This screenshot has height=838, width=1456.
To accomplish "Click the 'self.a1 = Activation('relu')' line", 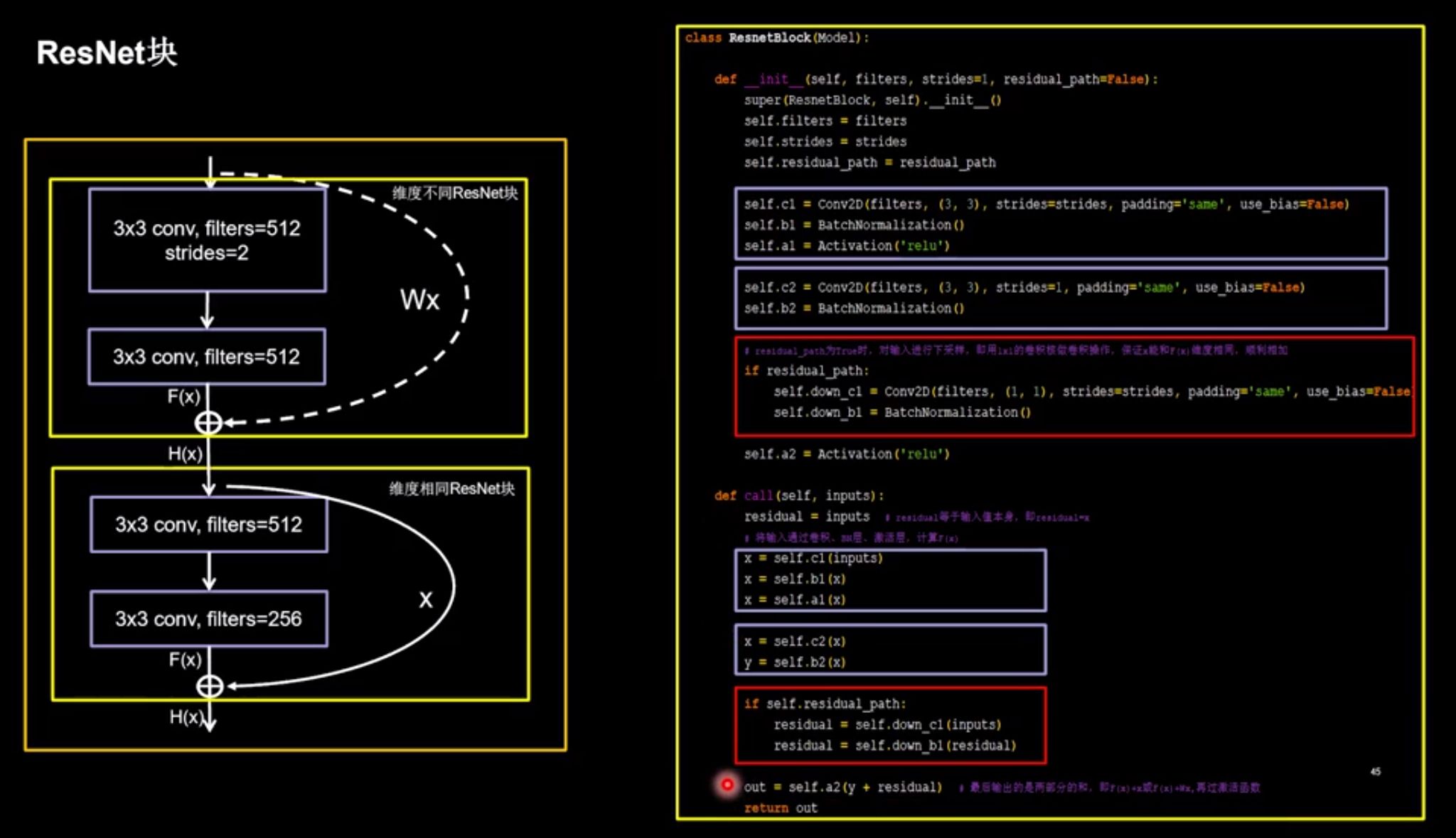I will click(847, 246).
